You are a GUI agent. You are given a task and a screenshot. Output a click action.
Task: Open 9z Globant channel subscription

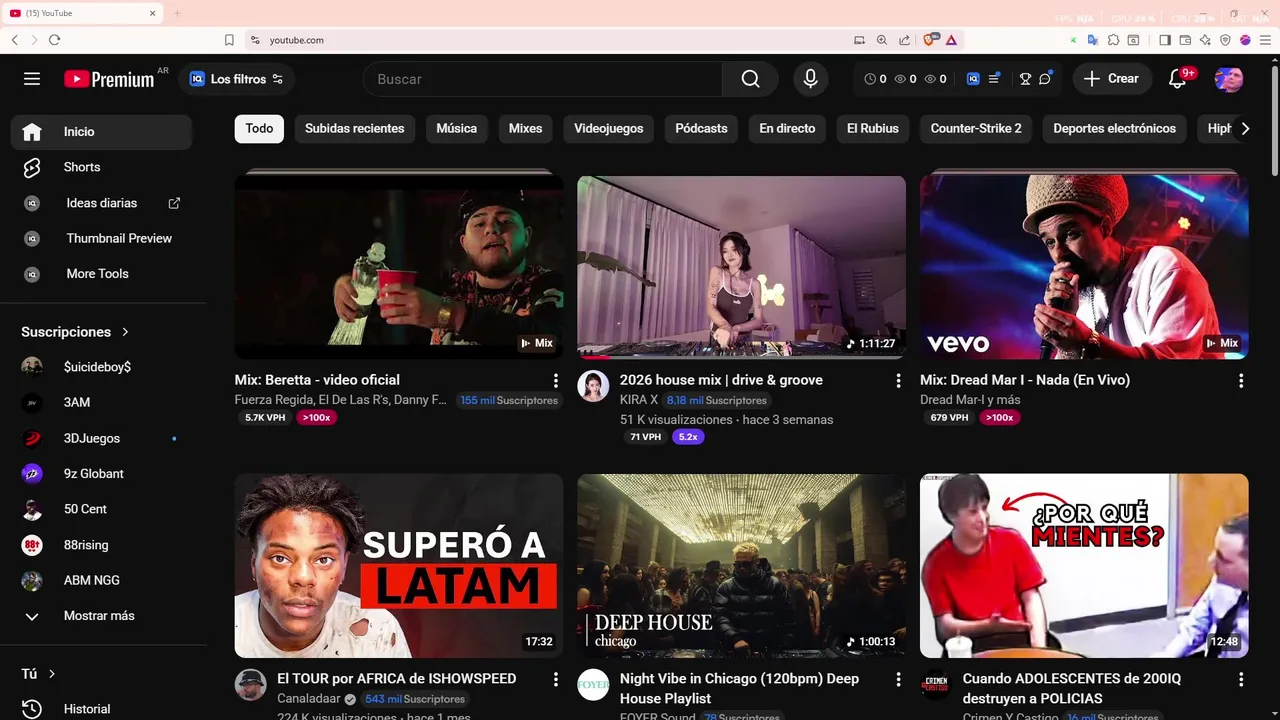(x=102, y=473)
